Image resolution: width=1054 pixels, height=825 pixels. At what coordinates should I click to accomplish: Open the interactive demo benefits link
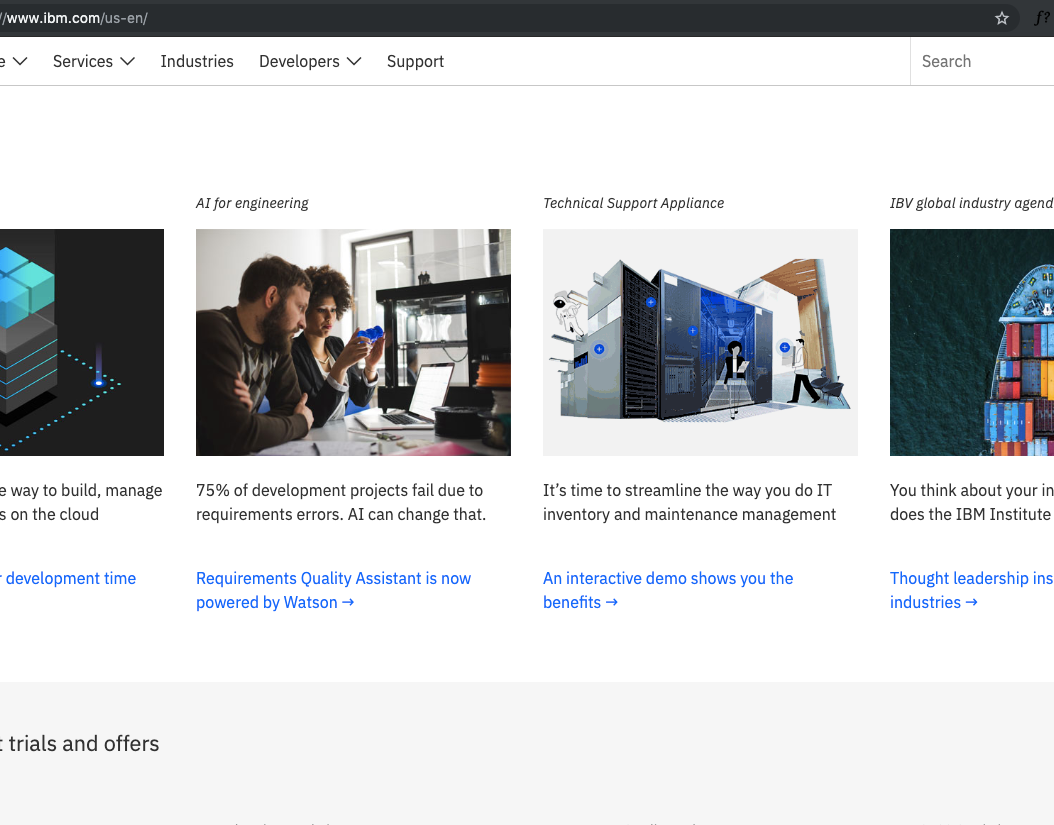click(x=668, y=590)
